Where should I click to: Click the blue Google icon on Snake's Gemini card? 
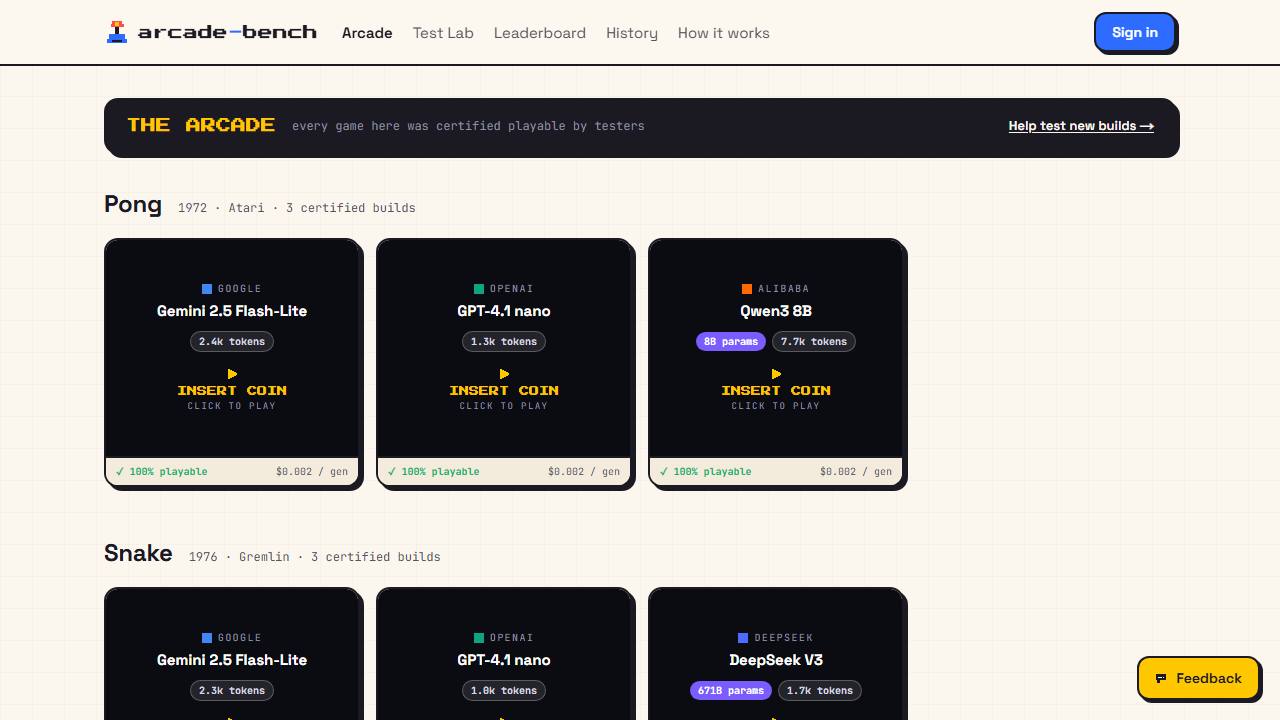click(x=207, y=638)
